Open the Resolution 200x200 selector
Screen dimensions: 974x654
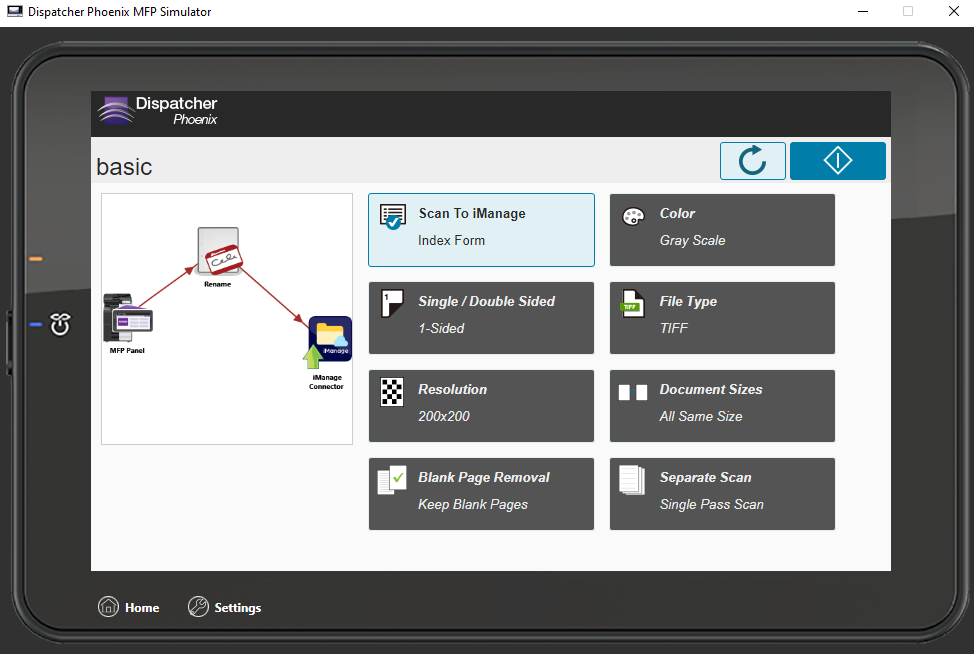[x=481, y=406]
